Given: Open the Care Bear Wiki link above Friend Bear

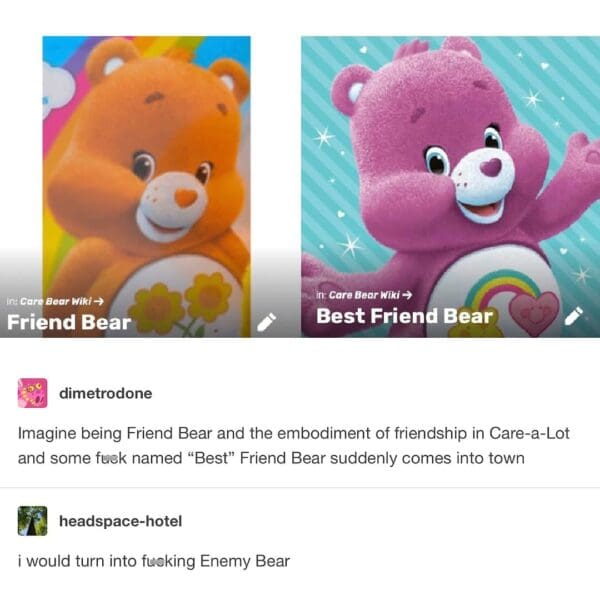Looking at the screenshot, I should (56, 302).
